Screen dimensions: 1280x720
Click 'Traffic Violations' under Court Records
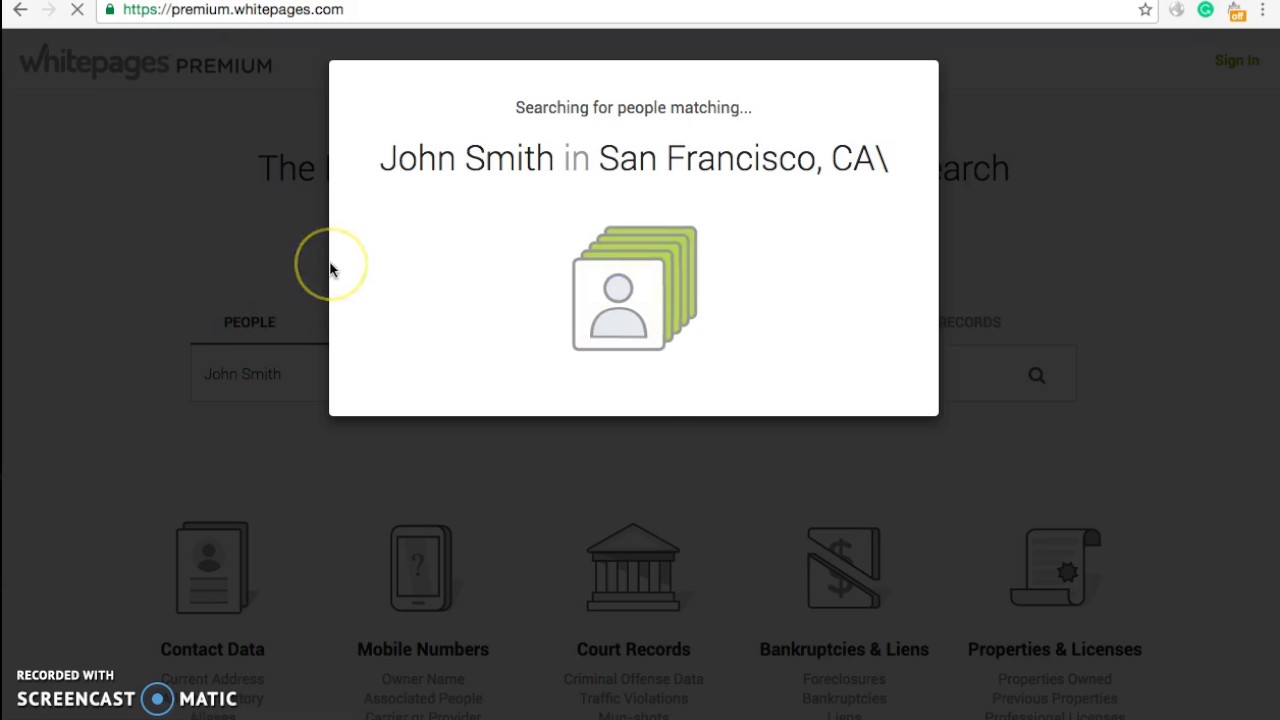point(633,698)
